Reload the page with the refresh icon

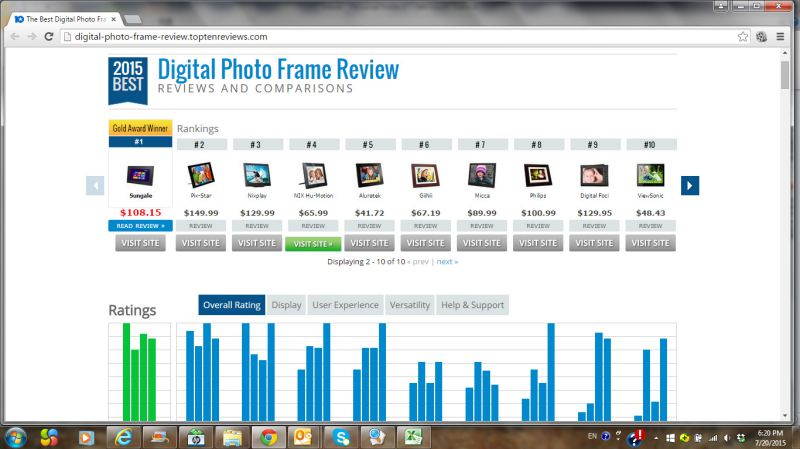pos(49,36)
